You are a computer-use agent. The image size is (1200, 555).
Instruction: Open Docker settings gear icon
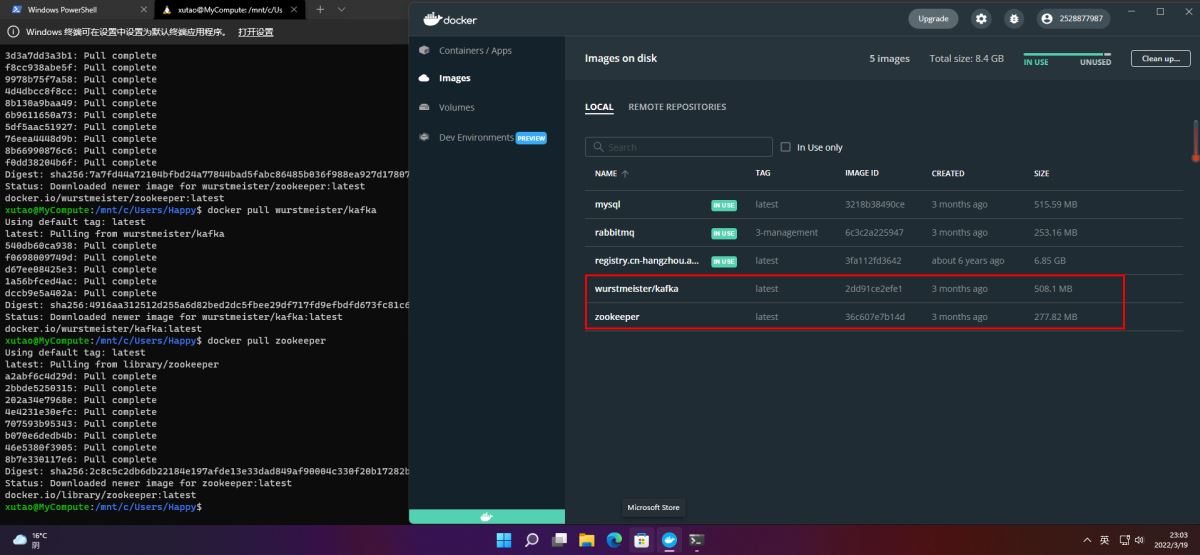point(981,18)
